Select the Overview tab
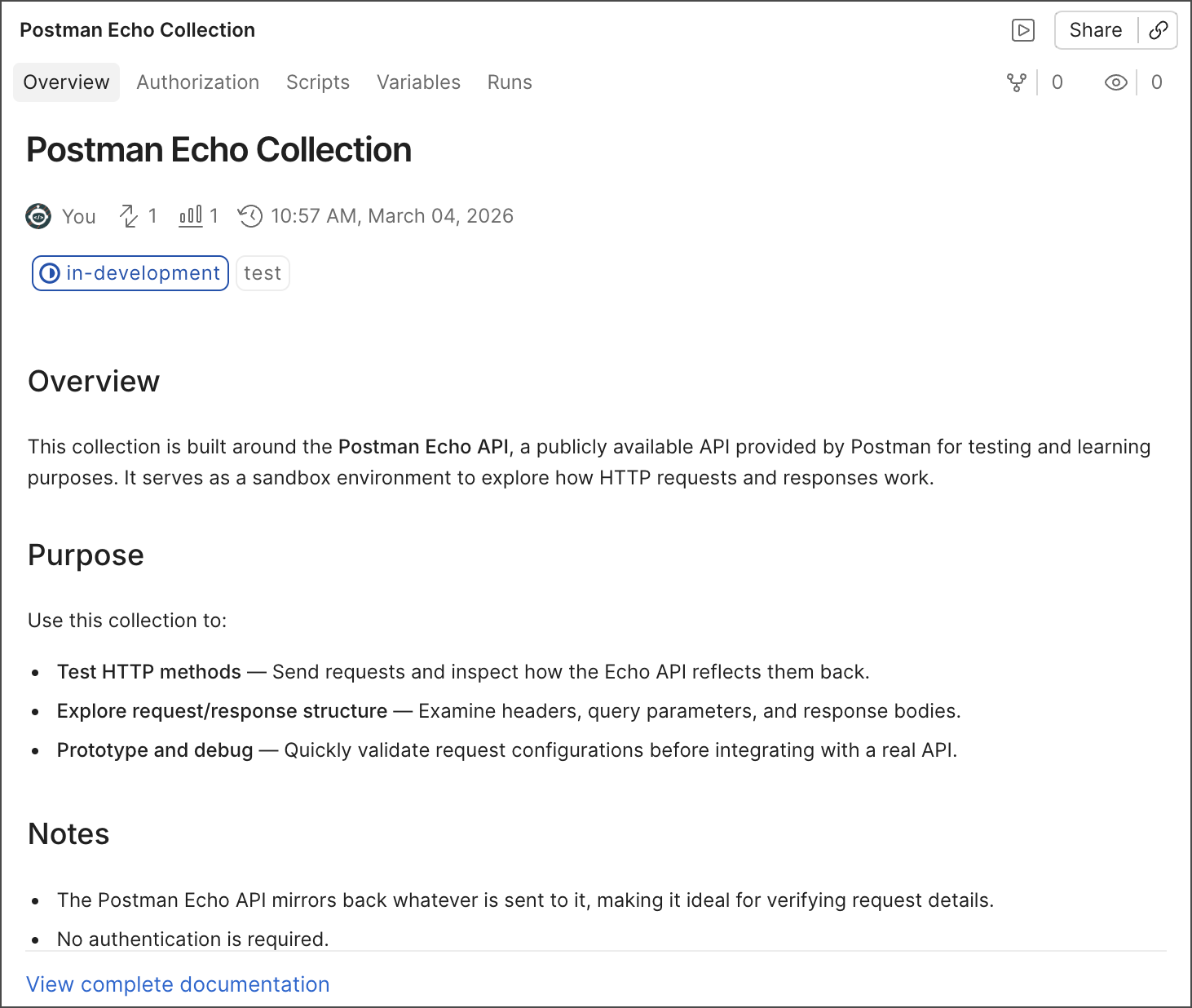The width and height of the screenshot is (1192, 1008). click(66, 82)
